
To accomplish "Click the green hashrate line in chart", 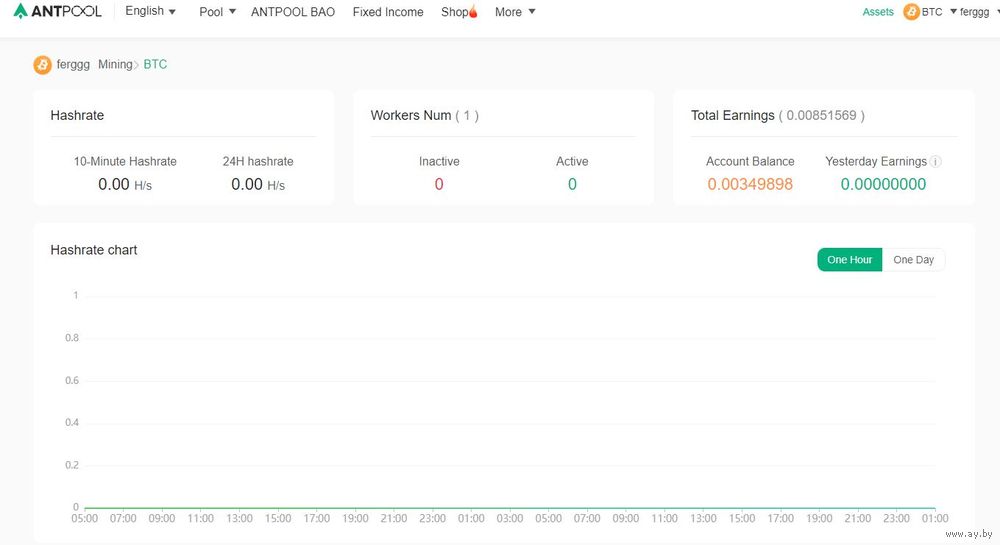I will 510,508.
